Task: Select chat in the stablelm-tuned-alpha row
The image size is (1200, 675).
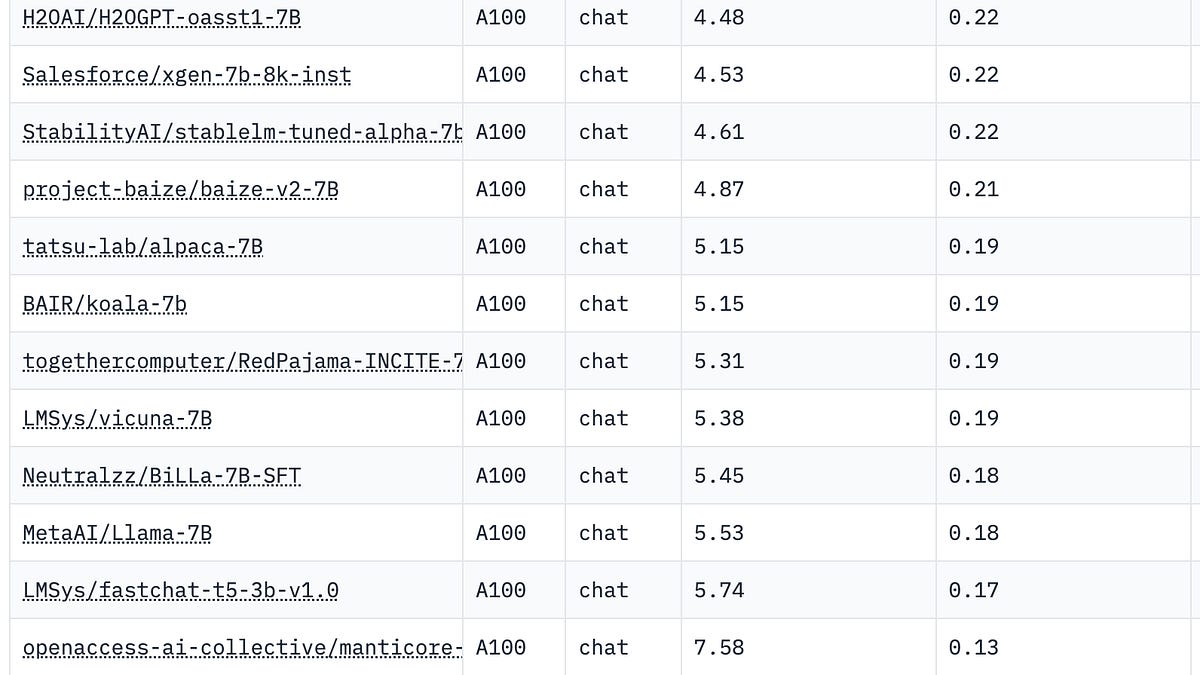Action: click(x=604, y=132)
